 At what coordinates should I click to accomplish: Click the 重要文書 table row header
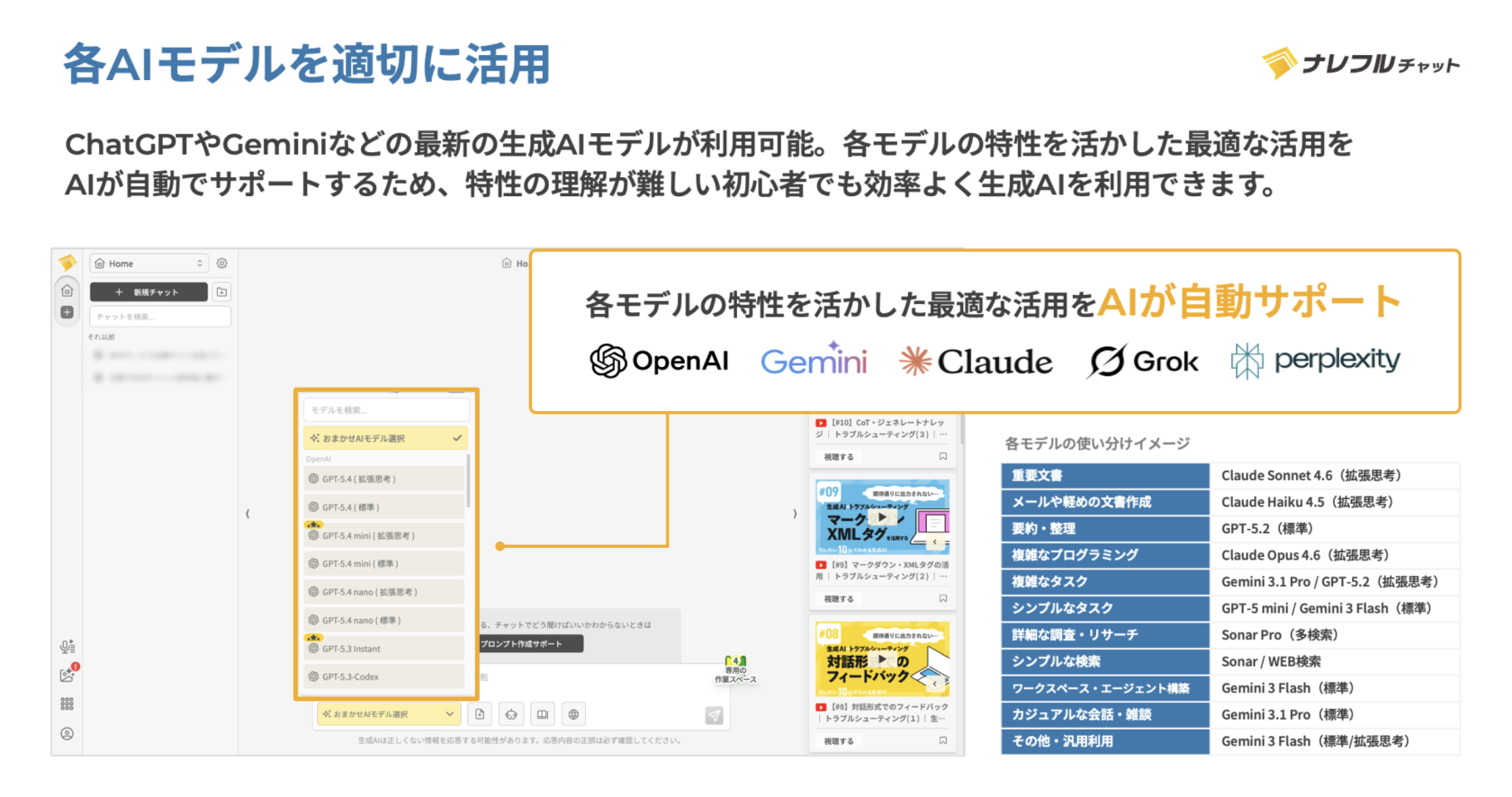coord(1105,476)
